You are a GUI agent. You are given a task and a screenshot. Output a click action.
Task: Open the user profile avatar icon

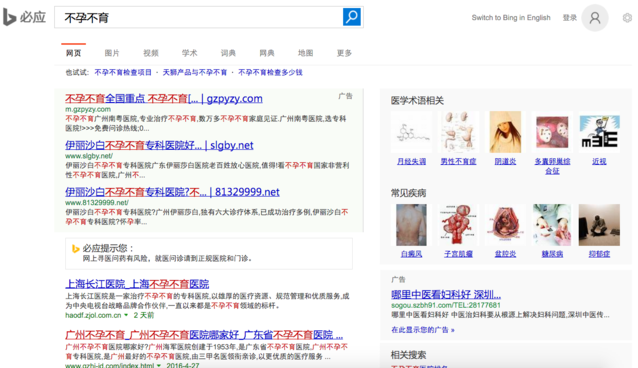594,18
